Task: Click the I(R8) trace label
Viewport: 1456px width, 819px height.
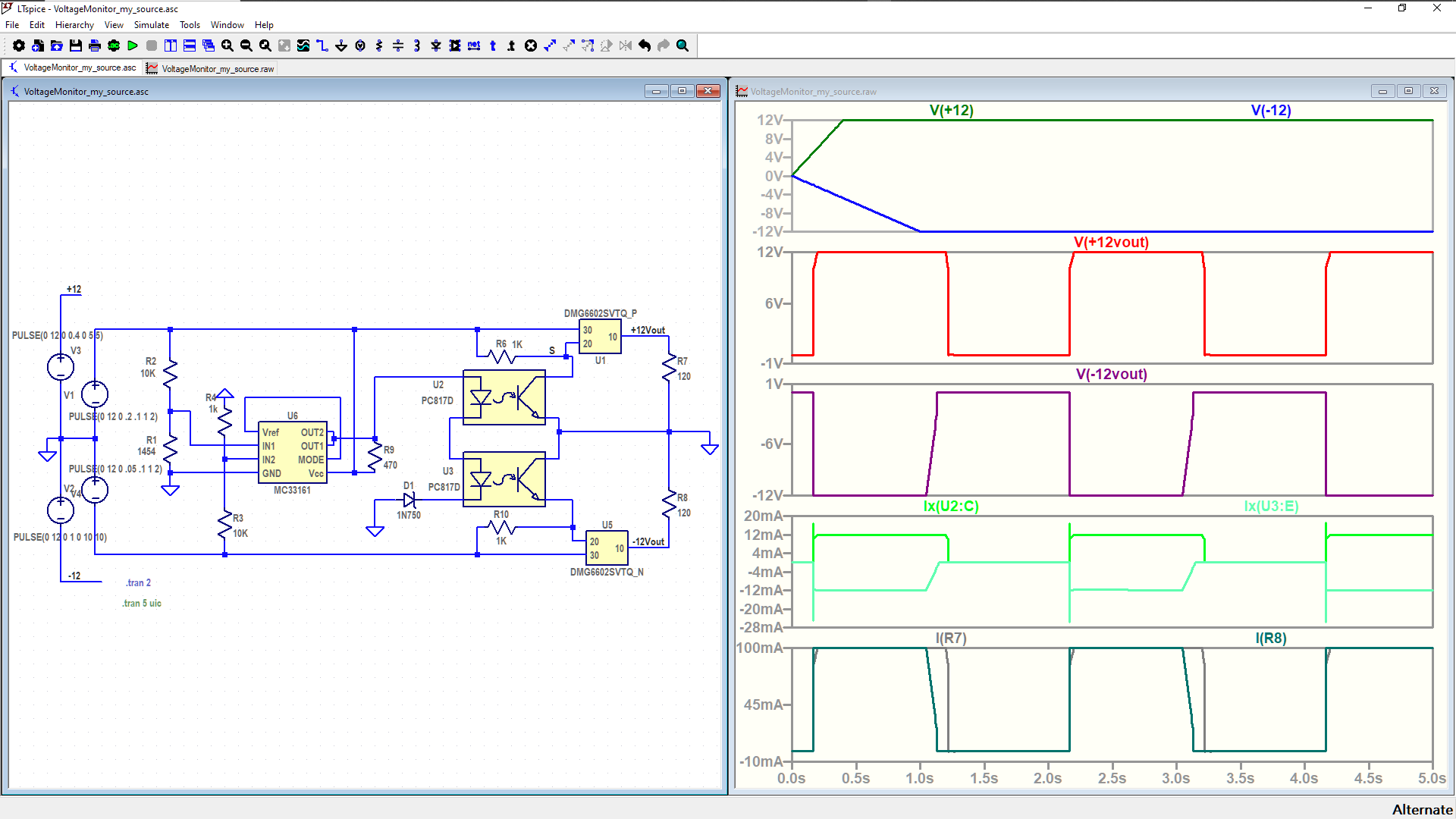Action: (1271, 638)
